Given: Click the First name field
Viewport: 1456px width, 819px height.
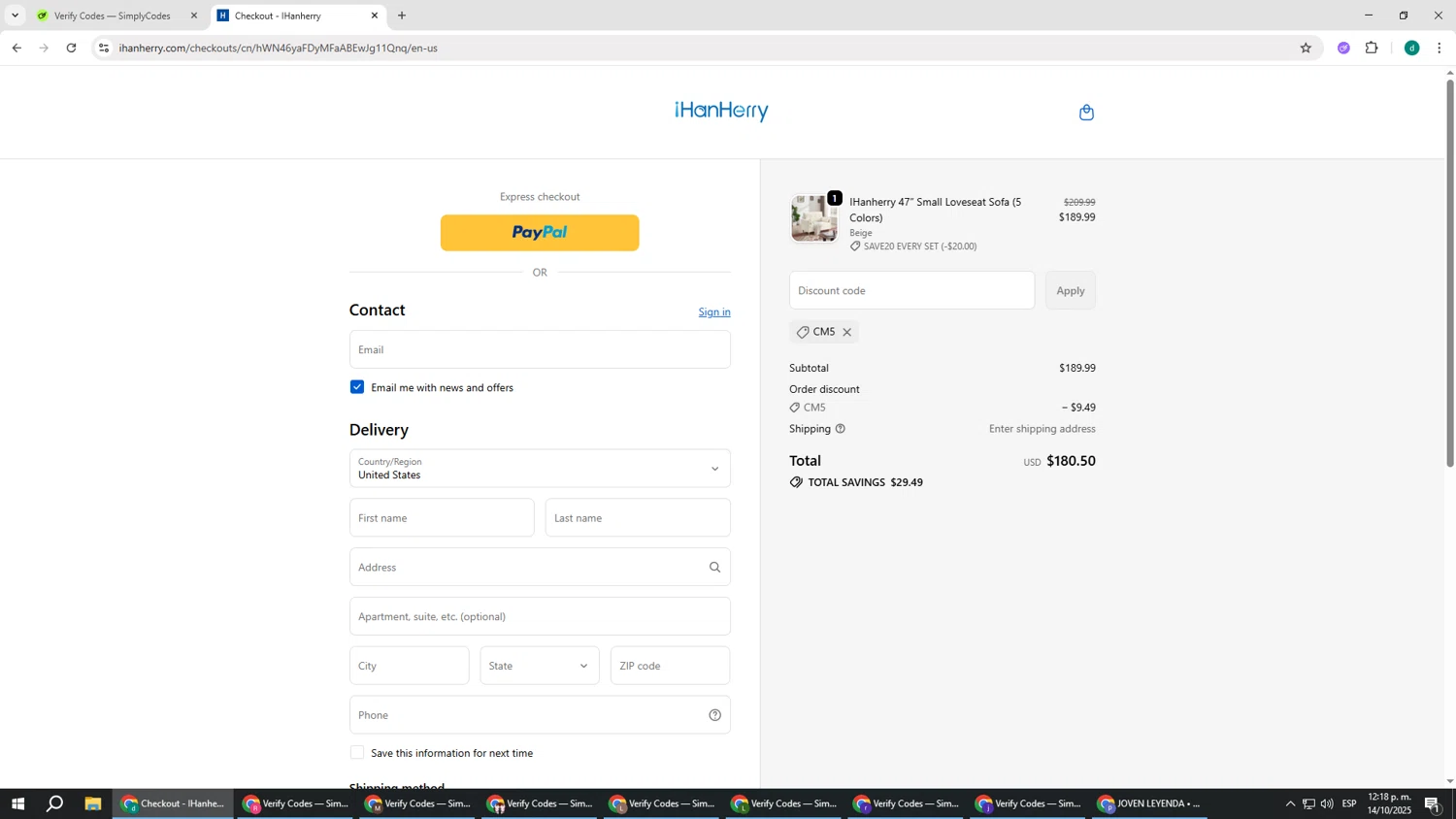Looking at the screenshot, I should click(x=442, y=518).
